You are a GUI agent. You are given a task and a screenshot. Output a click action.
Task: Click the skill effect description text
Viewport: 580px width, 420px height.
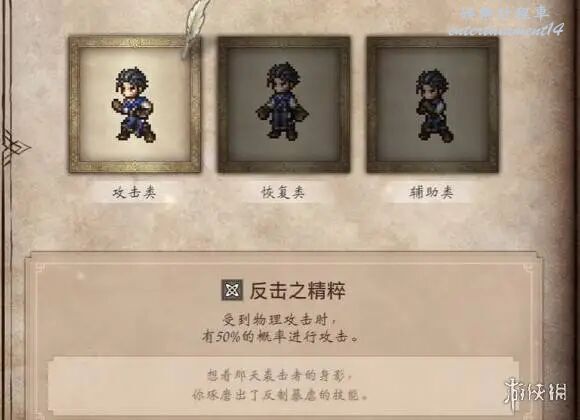click(x=280, y=328)
